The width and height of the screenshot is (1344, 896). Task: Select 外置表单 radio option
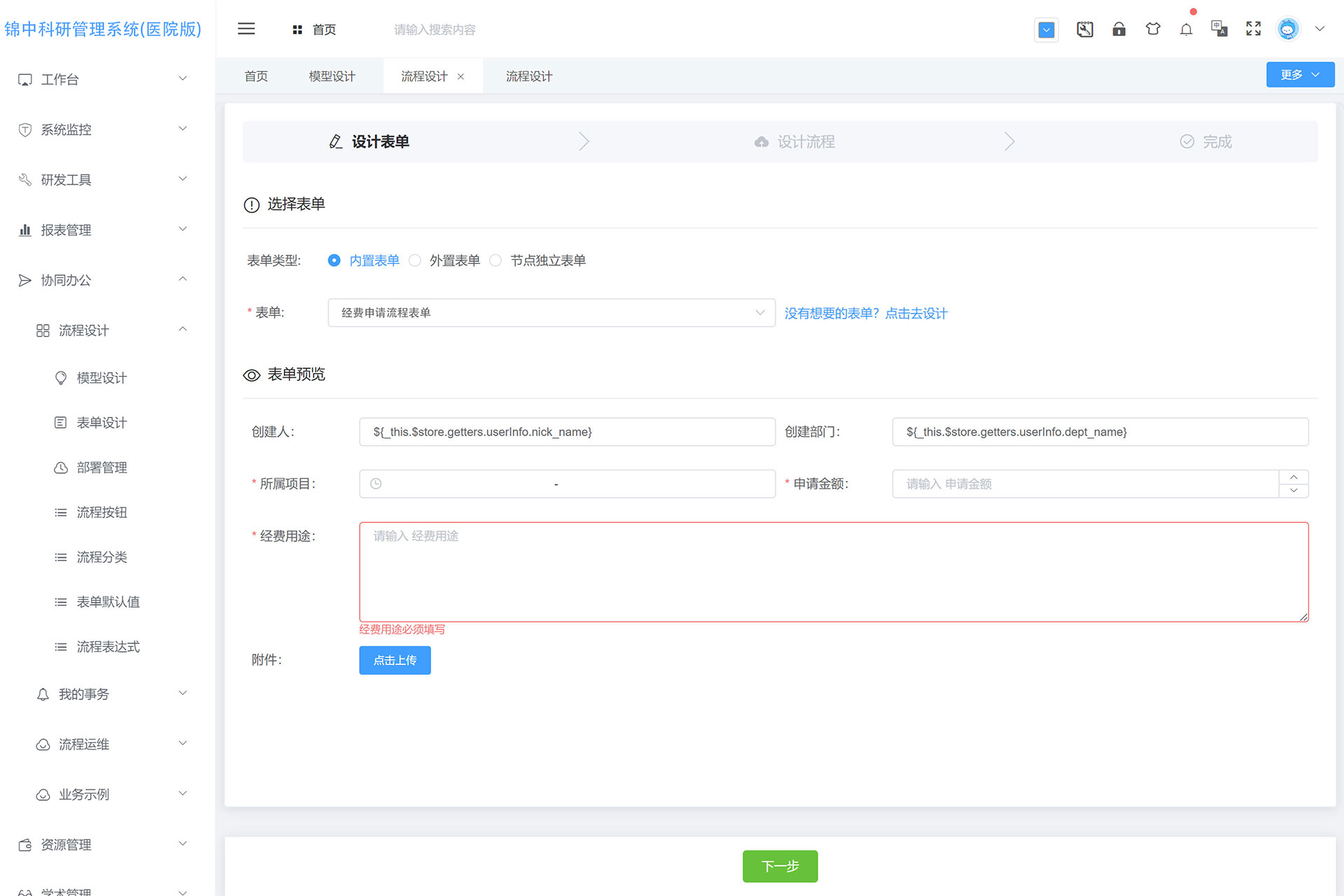415,260
